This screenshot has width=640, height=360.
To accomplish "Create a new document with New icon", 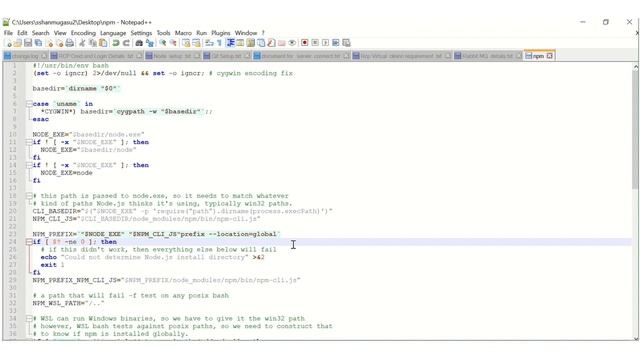I will click(8, 43).
